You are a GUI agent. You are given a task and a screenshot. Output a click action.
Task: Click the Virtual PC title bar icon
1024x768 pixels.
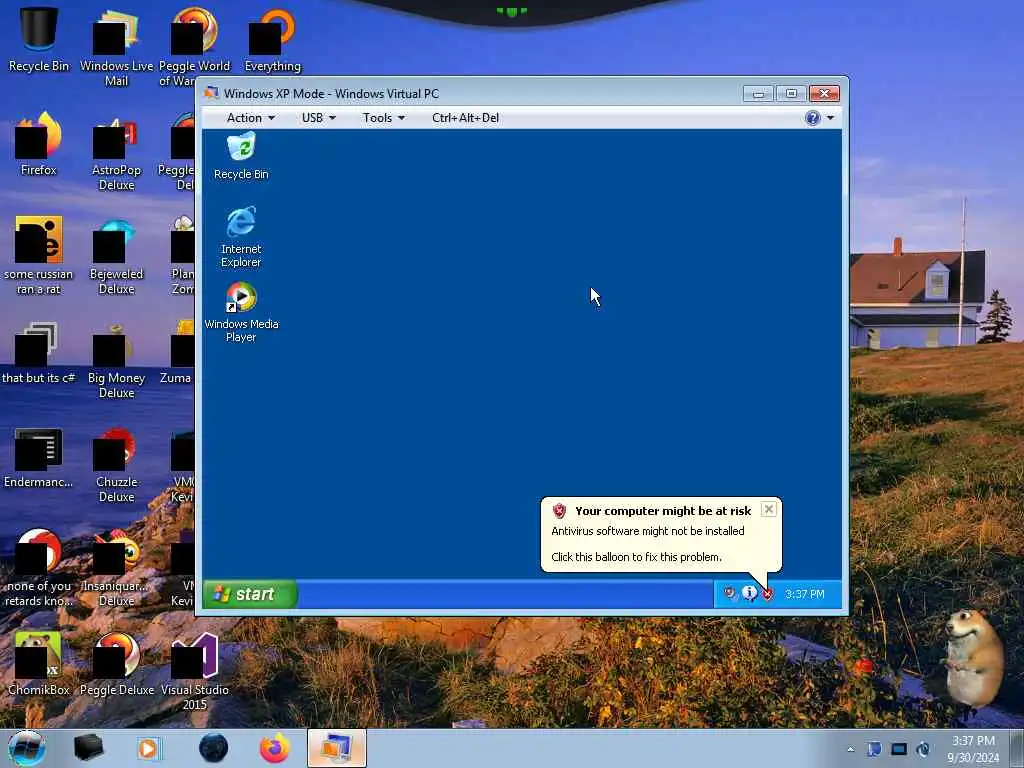click(x=211, y=93)
